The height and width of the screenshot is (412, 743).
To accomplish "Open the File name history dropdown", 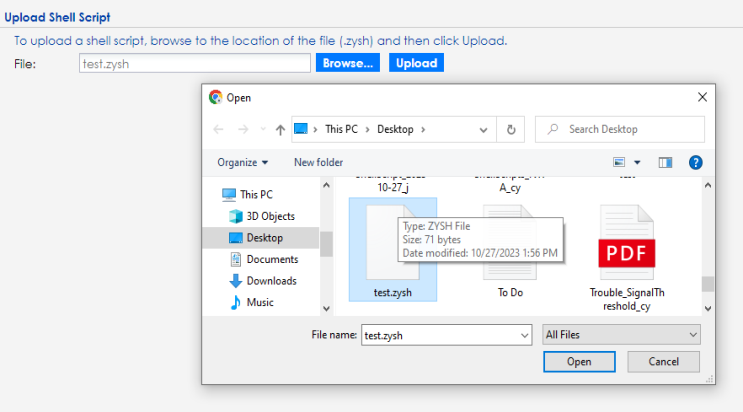I will click(x=521, y=335).
